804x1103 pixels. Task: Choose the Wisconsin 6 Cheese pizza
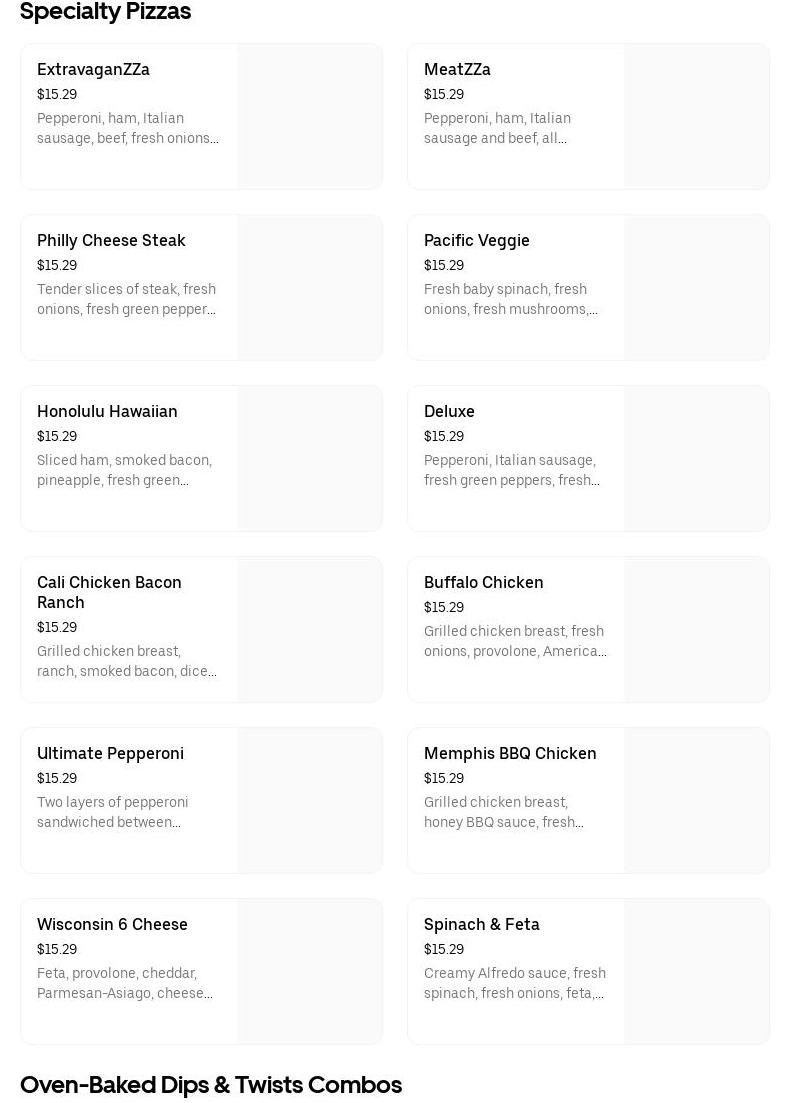[x=112, y=925]
